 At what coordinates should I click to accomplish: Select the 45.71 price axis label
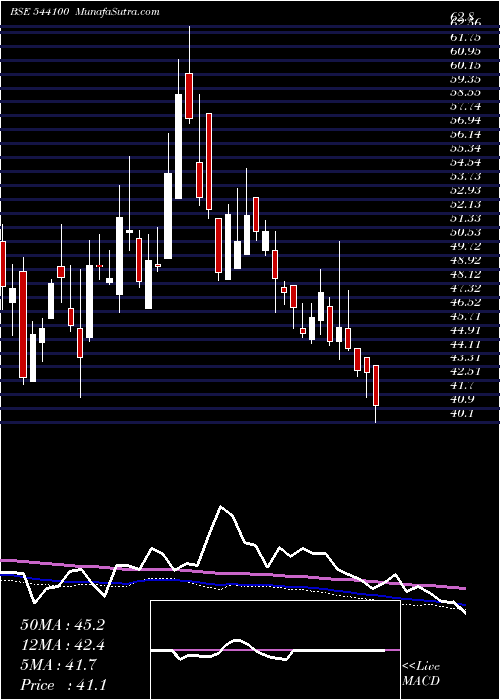[465, 316]
